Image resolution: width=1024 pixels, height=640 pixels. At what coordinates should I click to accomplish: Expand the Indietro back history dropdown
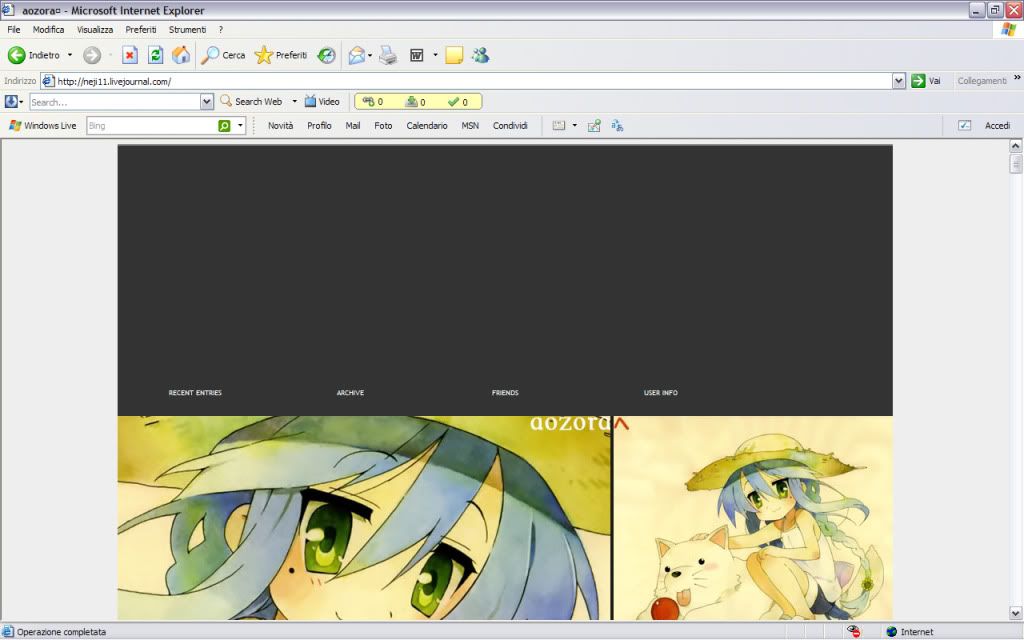[70, 56]
